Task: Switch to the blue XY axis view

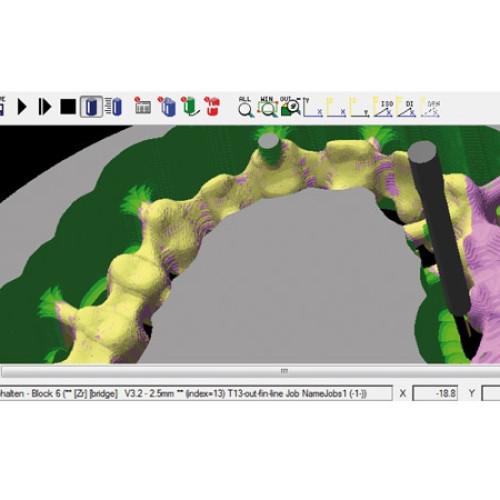Action: click(x=313, y=107)
